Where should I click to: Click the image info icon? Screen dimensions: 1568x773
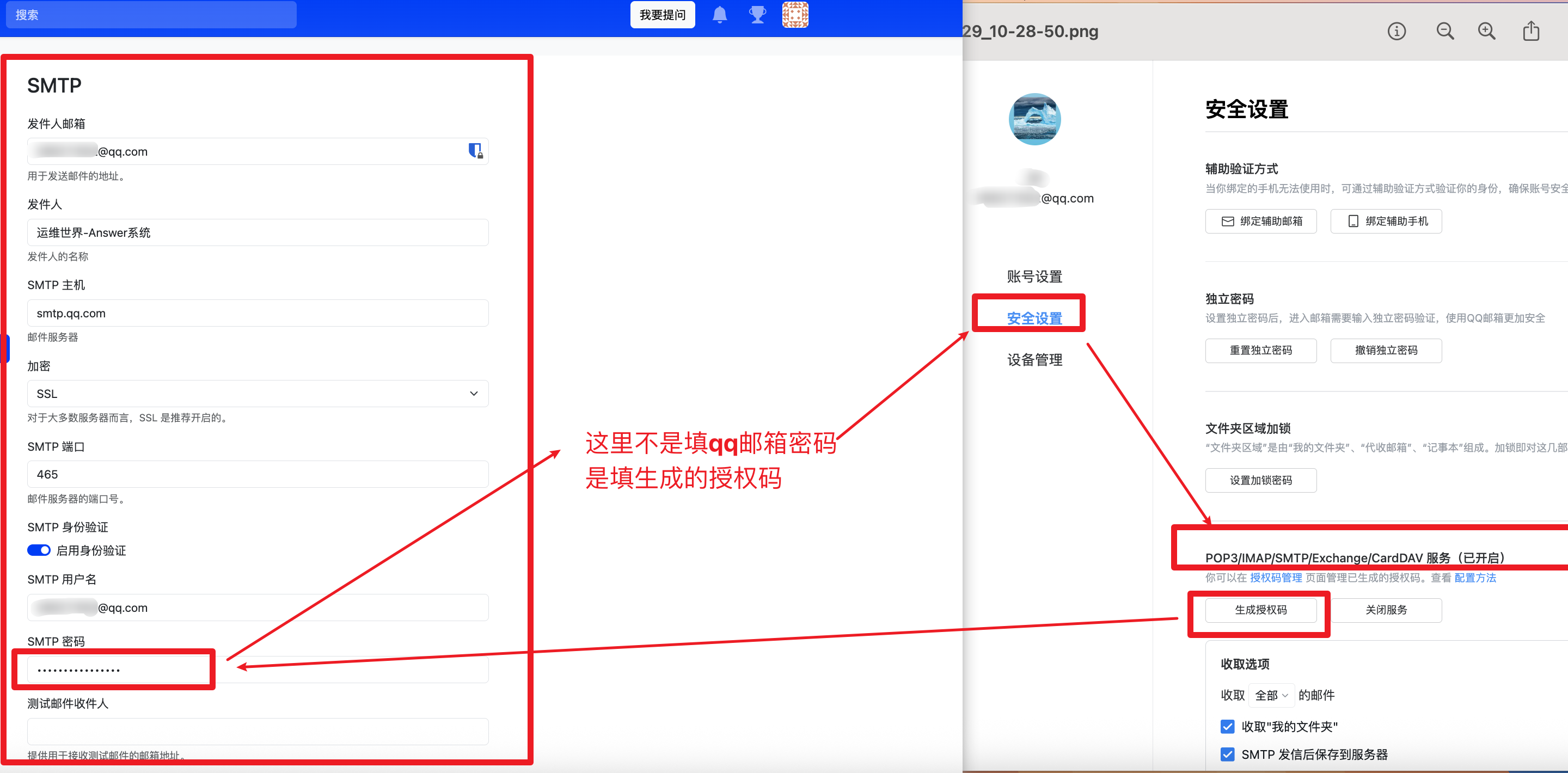tap(1396, 31)
